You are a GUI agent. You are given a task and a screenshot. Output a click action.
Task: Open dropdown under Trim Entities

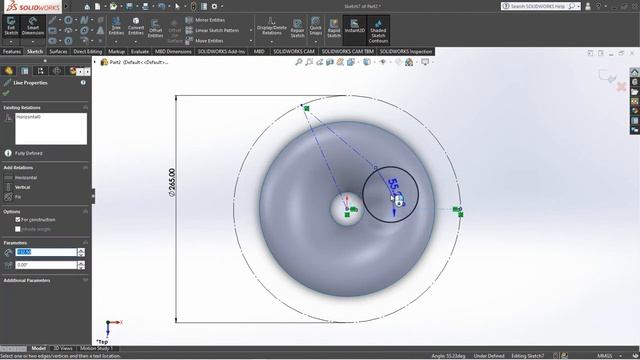click(x=116, y=42)
